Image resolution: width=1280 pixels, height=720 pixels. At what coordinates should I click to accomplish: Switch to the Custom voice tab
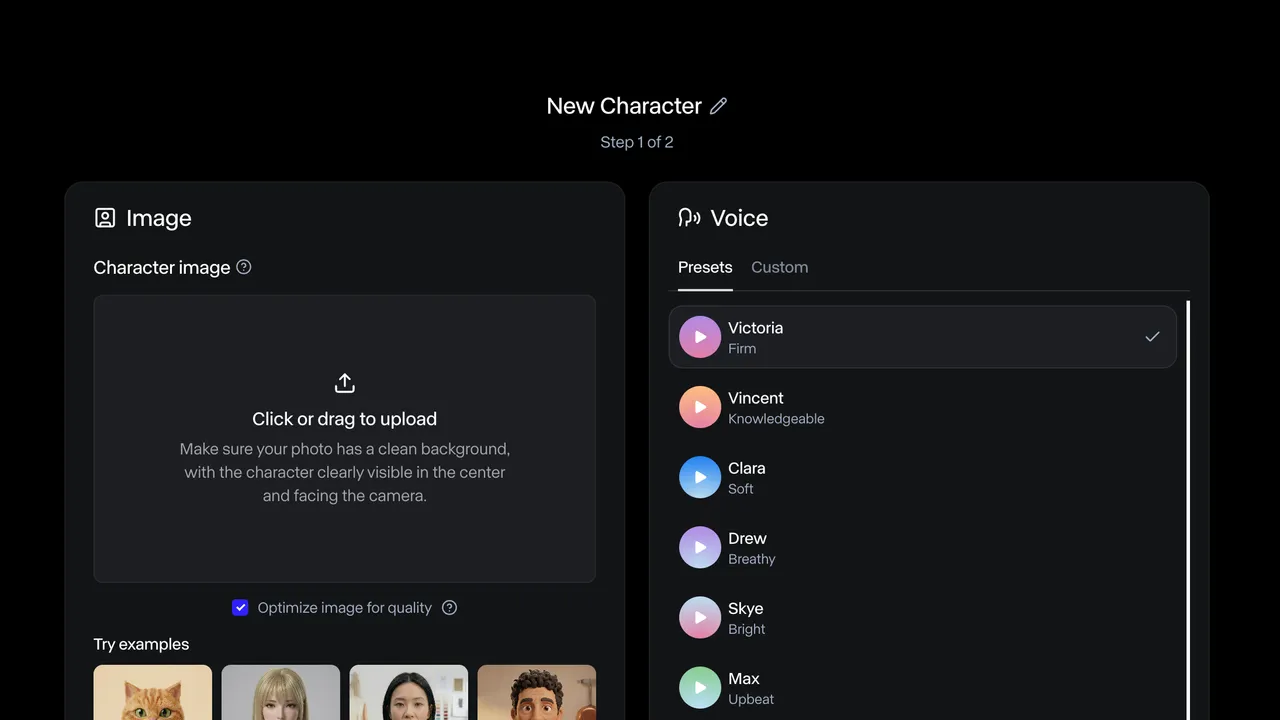pos(780,267)
